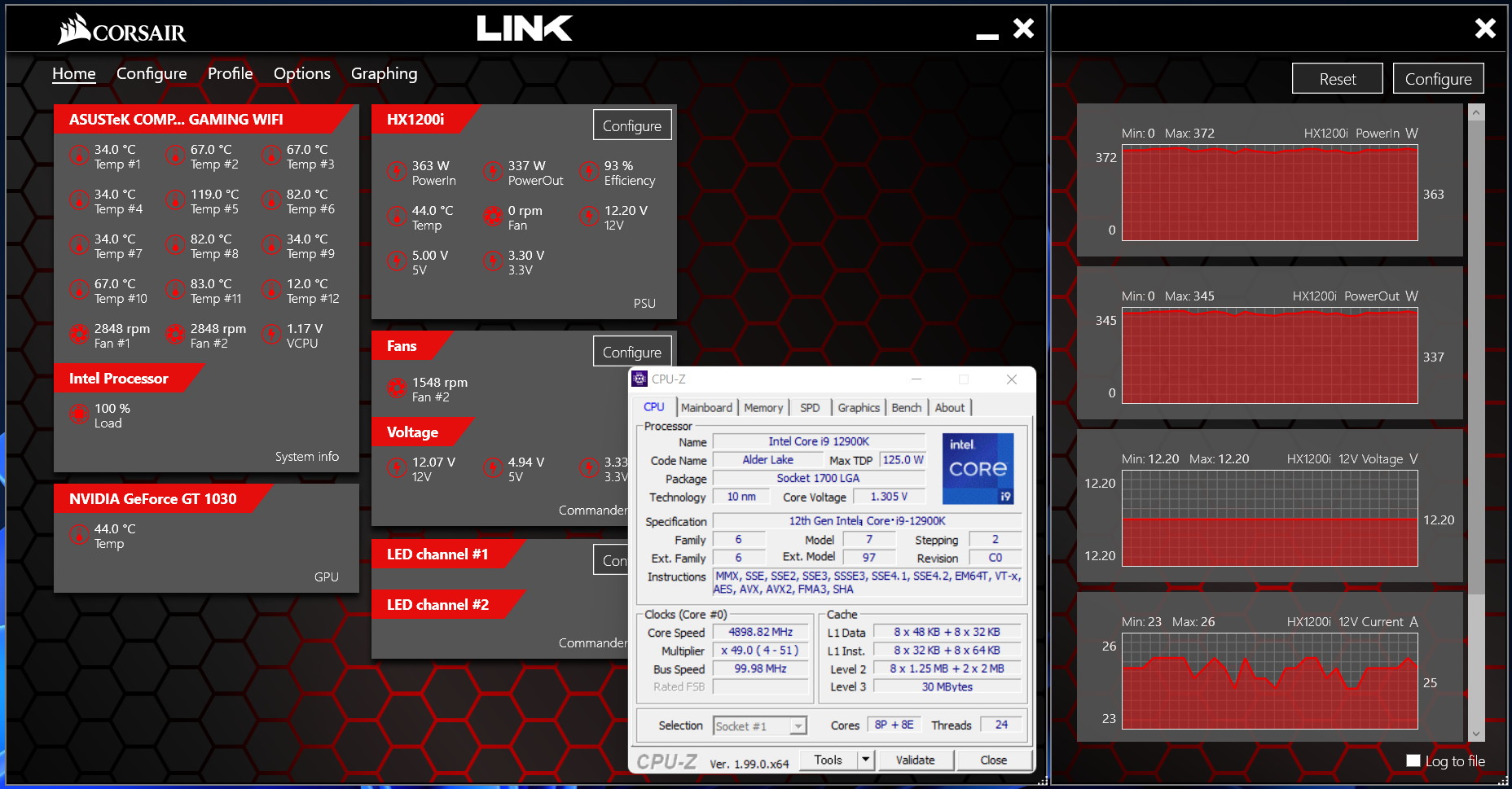Click the HX1200i 0 rpm fan icon
Viewport: 1512px width, 789px height.
tap(493, 216)
